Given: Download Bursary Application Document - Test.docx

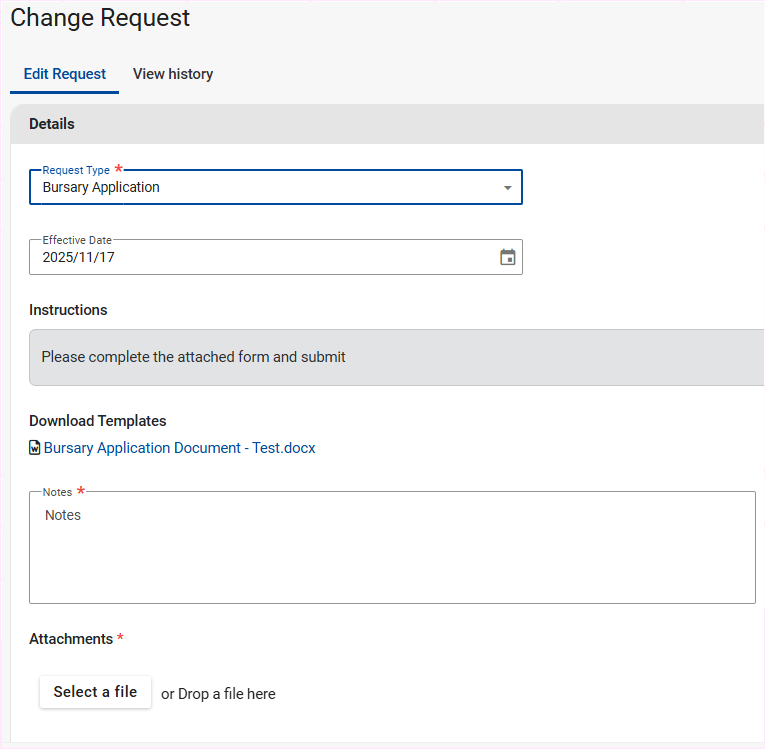Looking at the screenshot, I should pos(180,448).
